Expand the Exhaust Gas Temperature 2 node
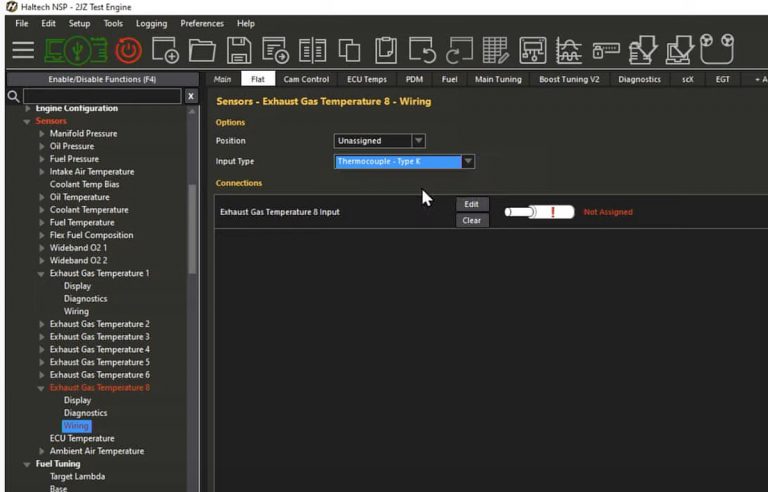 (x=42, y=324)
